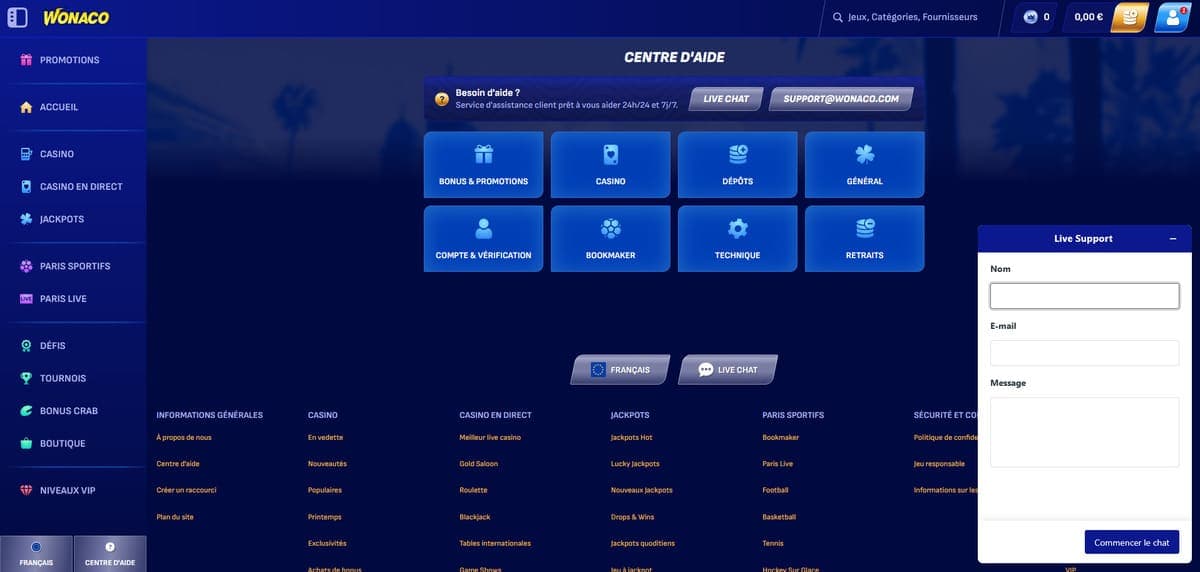
Task: Click the Live Chat button with speech bubble
Action: [x=728, y=370]
